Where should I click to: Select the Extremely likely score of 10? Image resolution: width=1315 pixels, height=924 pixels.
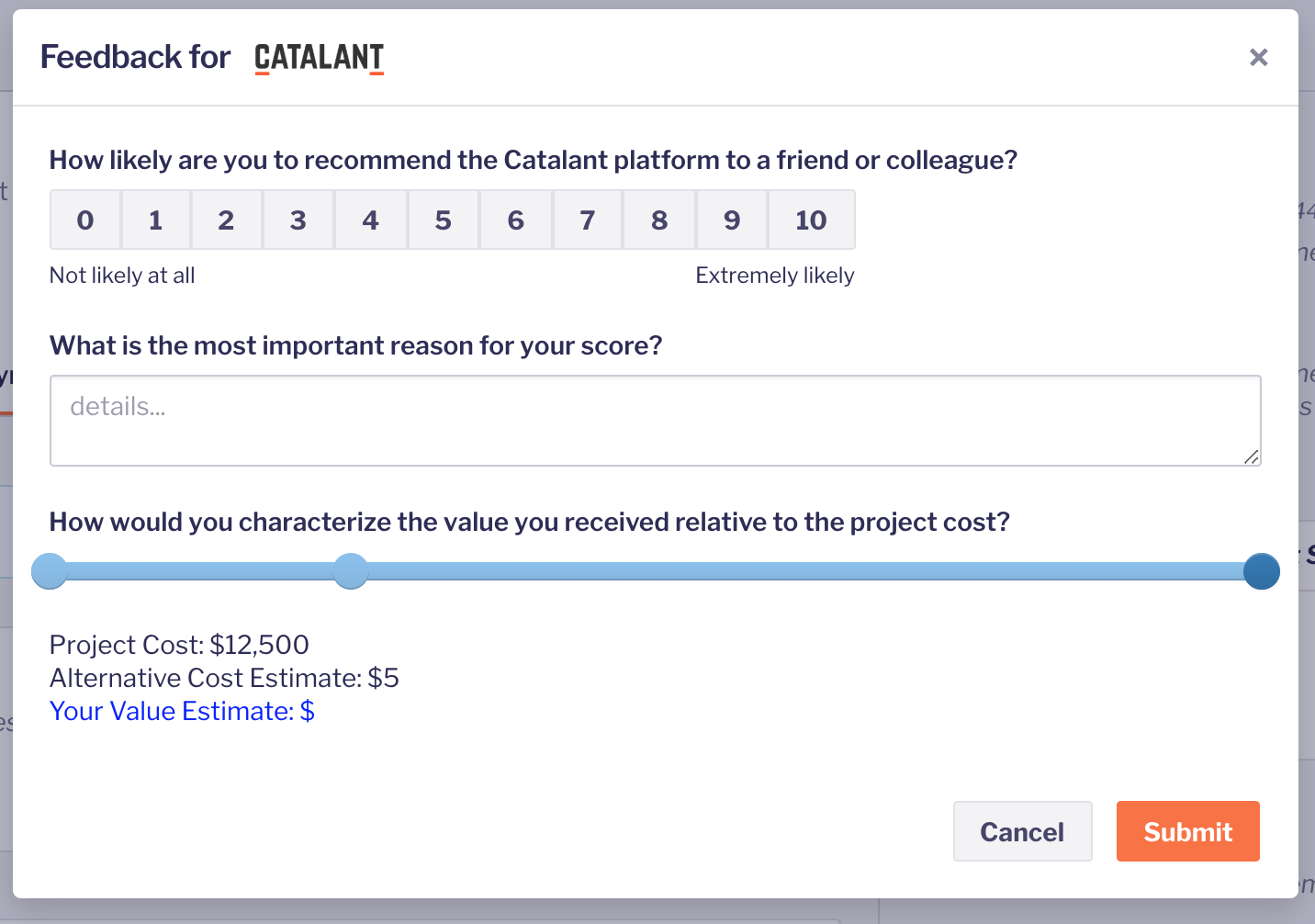[812, 220]
